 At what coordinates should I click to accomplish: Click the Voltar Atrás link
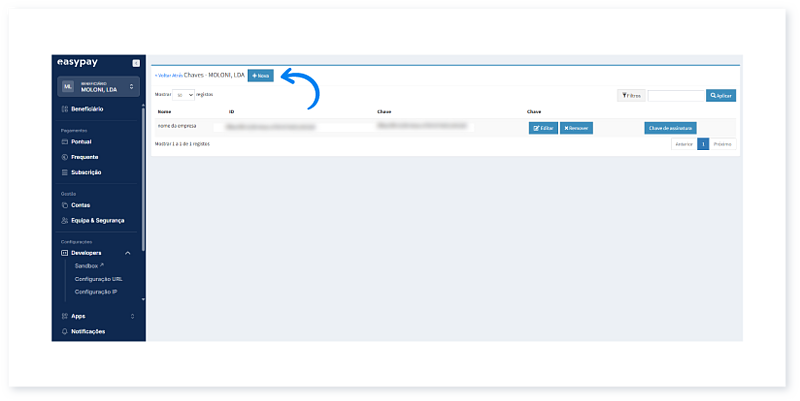click(167, 75)
